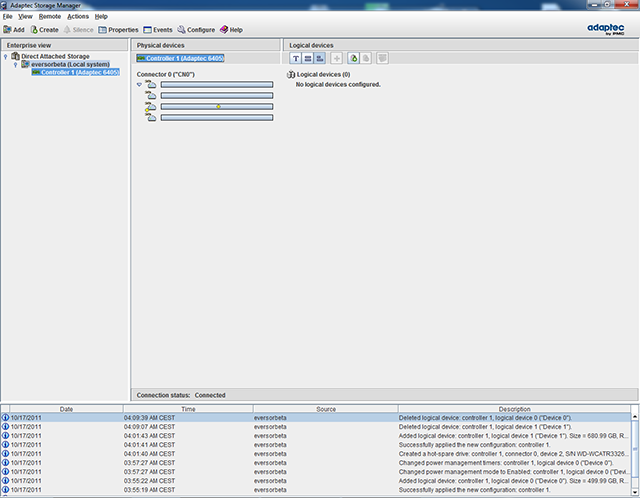Select event at 03:55:19 AM CEST
The width and height of the screenshot is (640, 498).
[x=316, y=490]
